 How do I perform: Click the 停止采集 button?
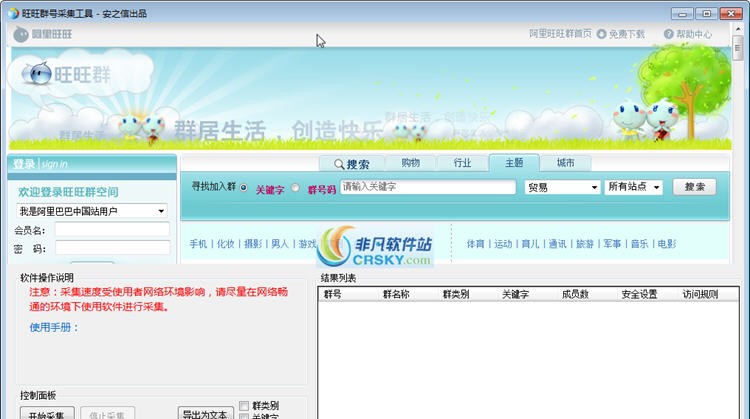coord(107,414)
